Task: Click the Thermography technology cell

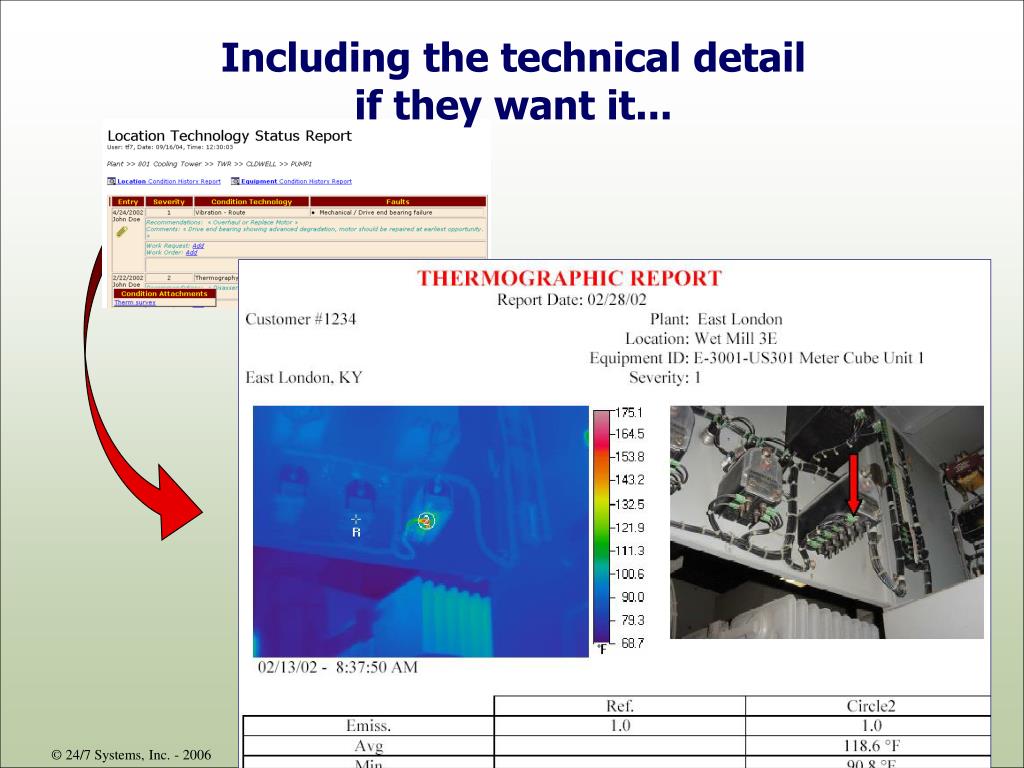Action: (x=217, y=278)
